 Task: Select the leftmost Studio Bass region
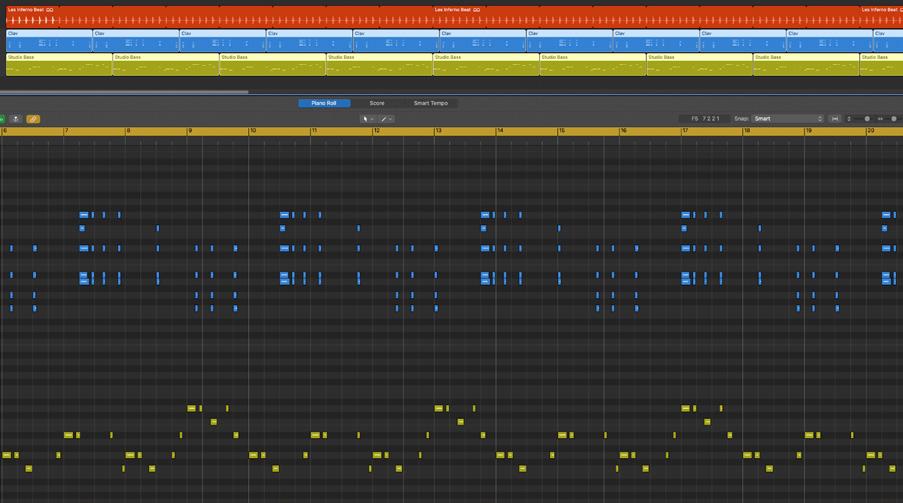[59, 65]
